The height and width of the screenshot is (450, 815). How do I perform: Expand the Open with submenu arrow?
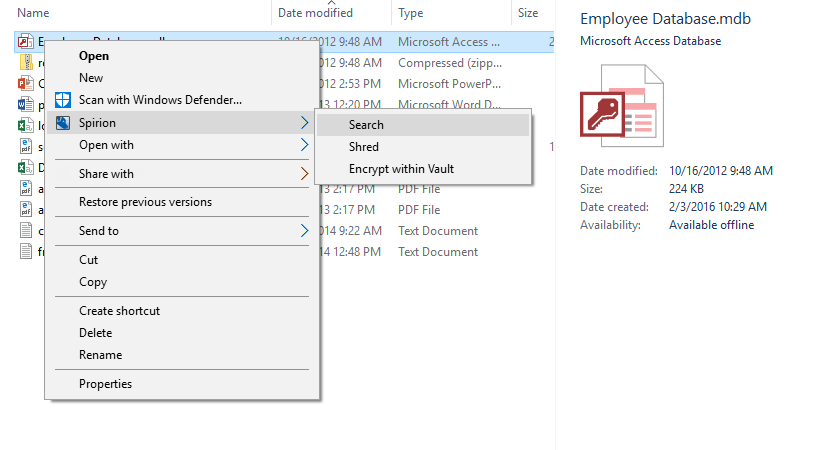[304, 145]
